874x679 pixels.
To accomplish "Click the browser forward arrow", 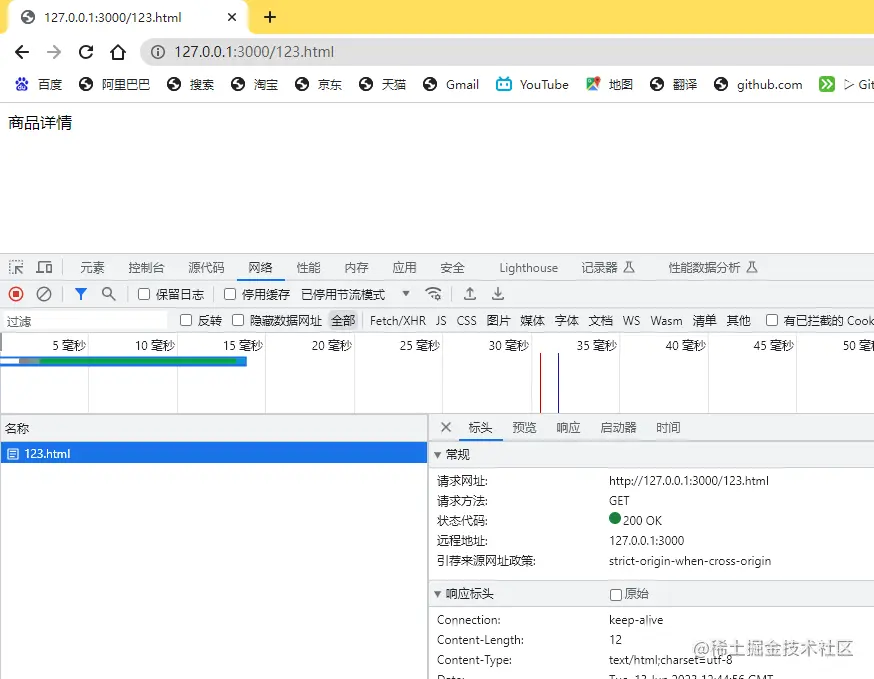I will [54, 52].
